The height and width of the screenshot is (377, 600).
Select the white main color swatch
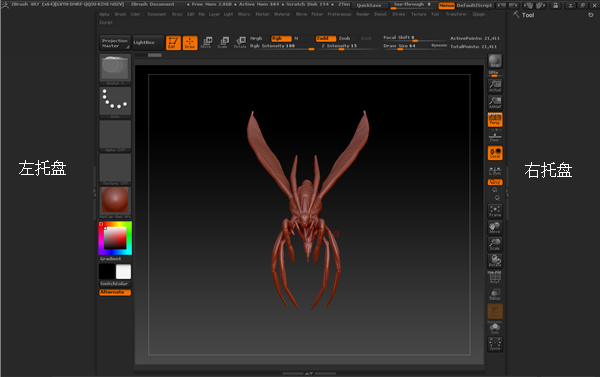click(123, 271)
